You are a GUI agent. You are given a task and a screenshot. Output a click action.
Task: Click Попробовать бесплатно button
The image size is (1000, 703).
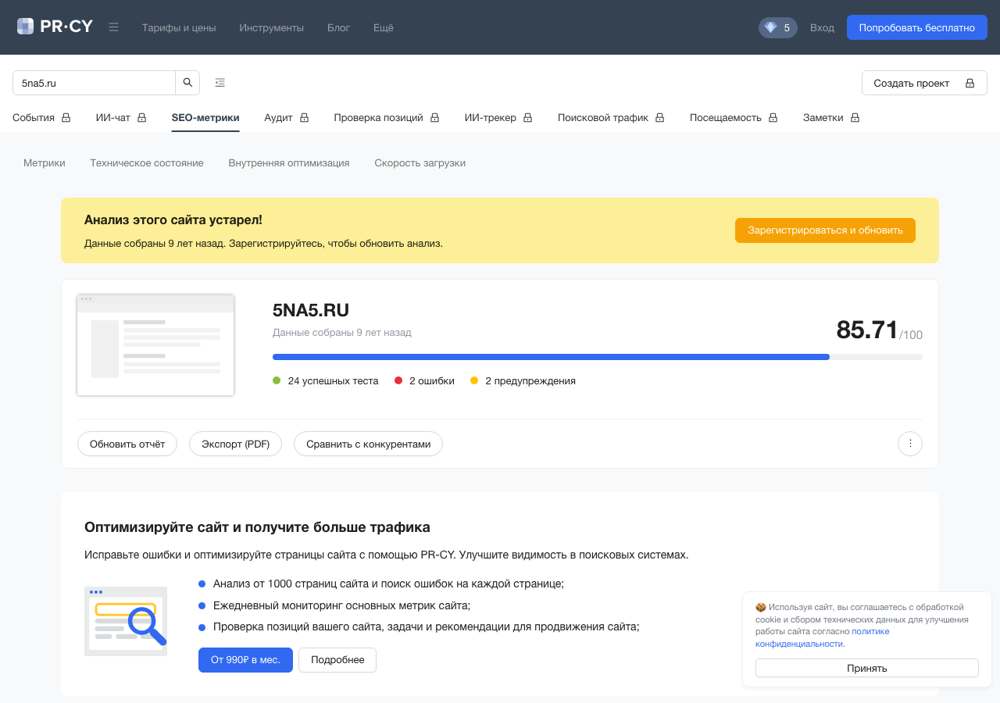point(916,27)
